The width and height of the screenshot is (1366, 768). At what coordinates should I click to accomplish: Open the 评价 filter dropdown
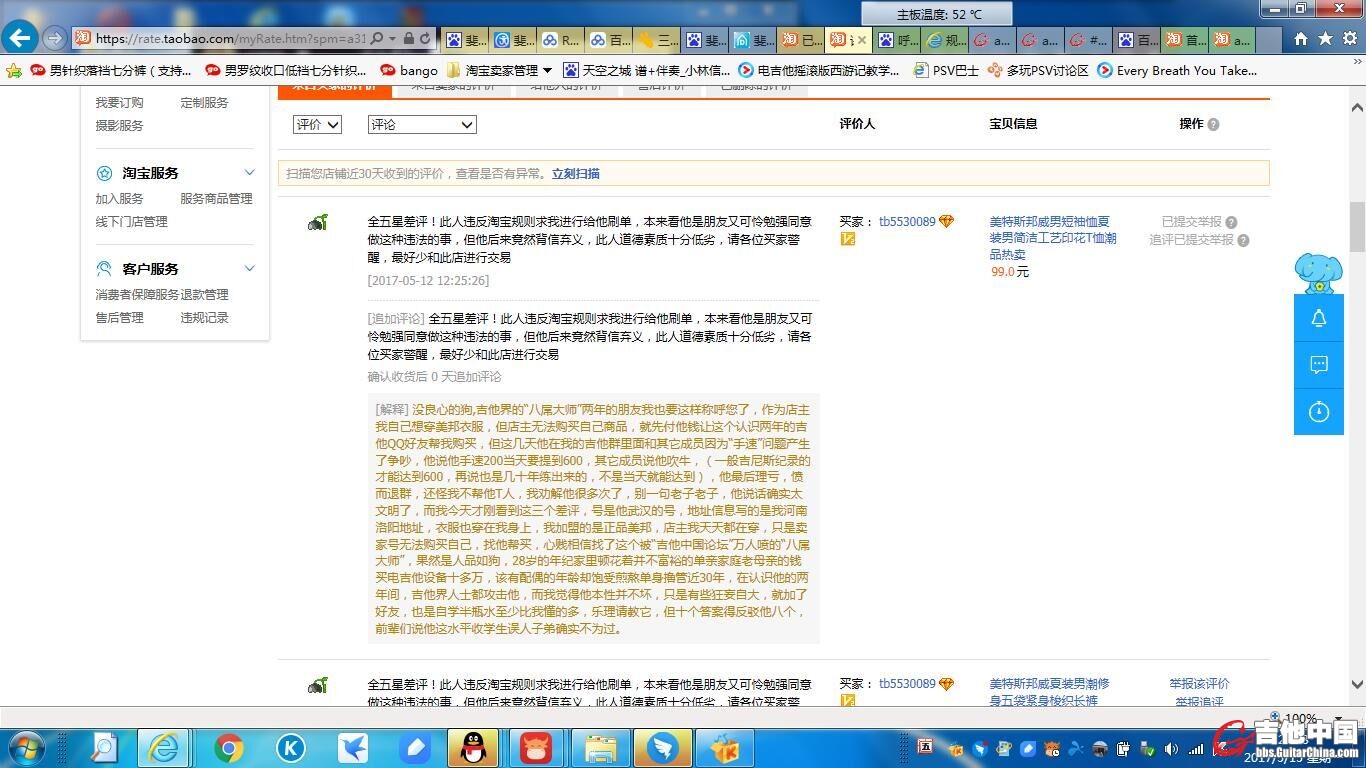pos(317,125)
